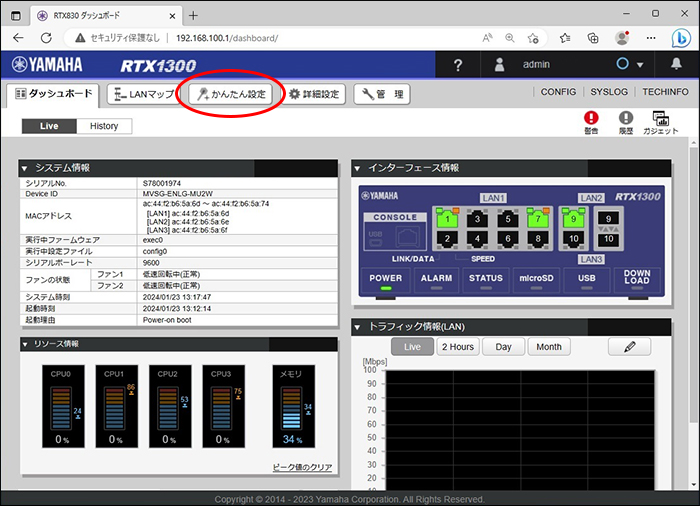Screen dimensions: 700x506
Task: Click the USB indicator
Action: (587, 280)
